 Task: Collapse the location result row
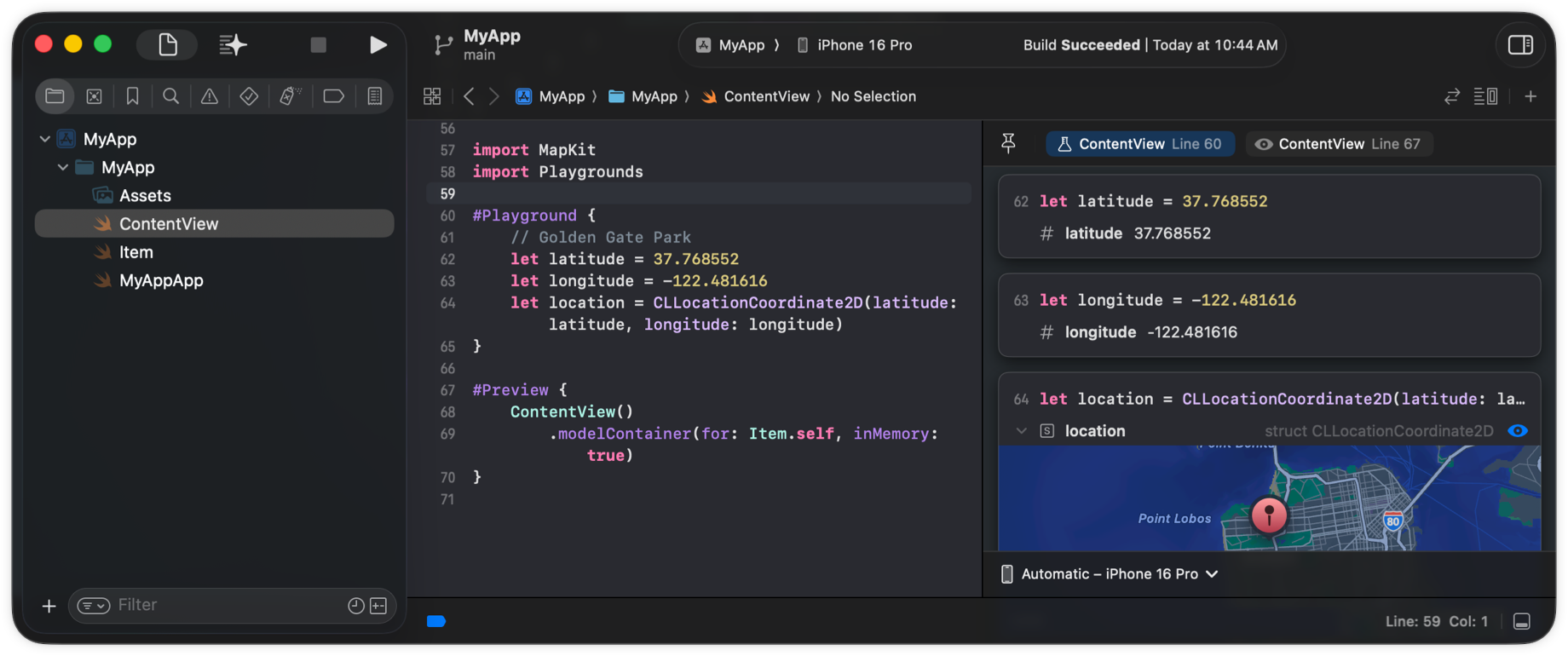click(1021, 431)
